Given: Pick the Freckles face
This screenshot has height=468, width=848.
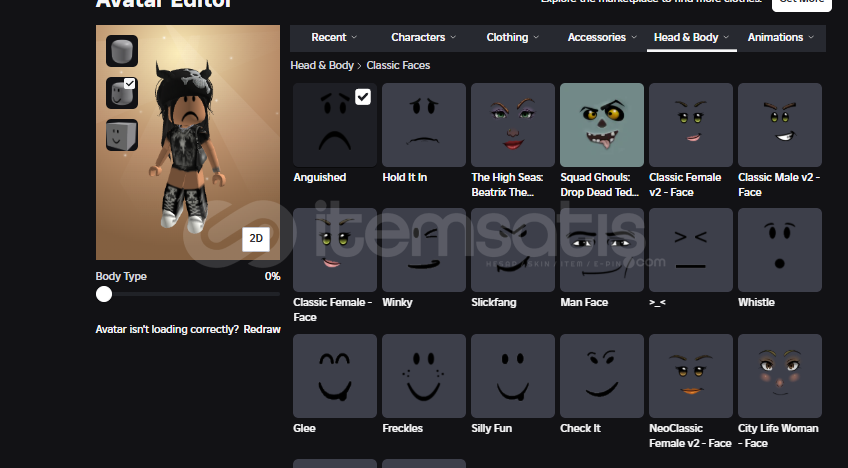Looking at the screenshot, I should (423, 376).
